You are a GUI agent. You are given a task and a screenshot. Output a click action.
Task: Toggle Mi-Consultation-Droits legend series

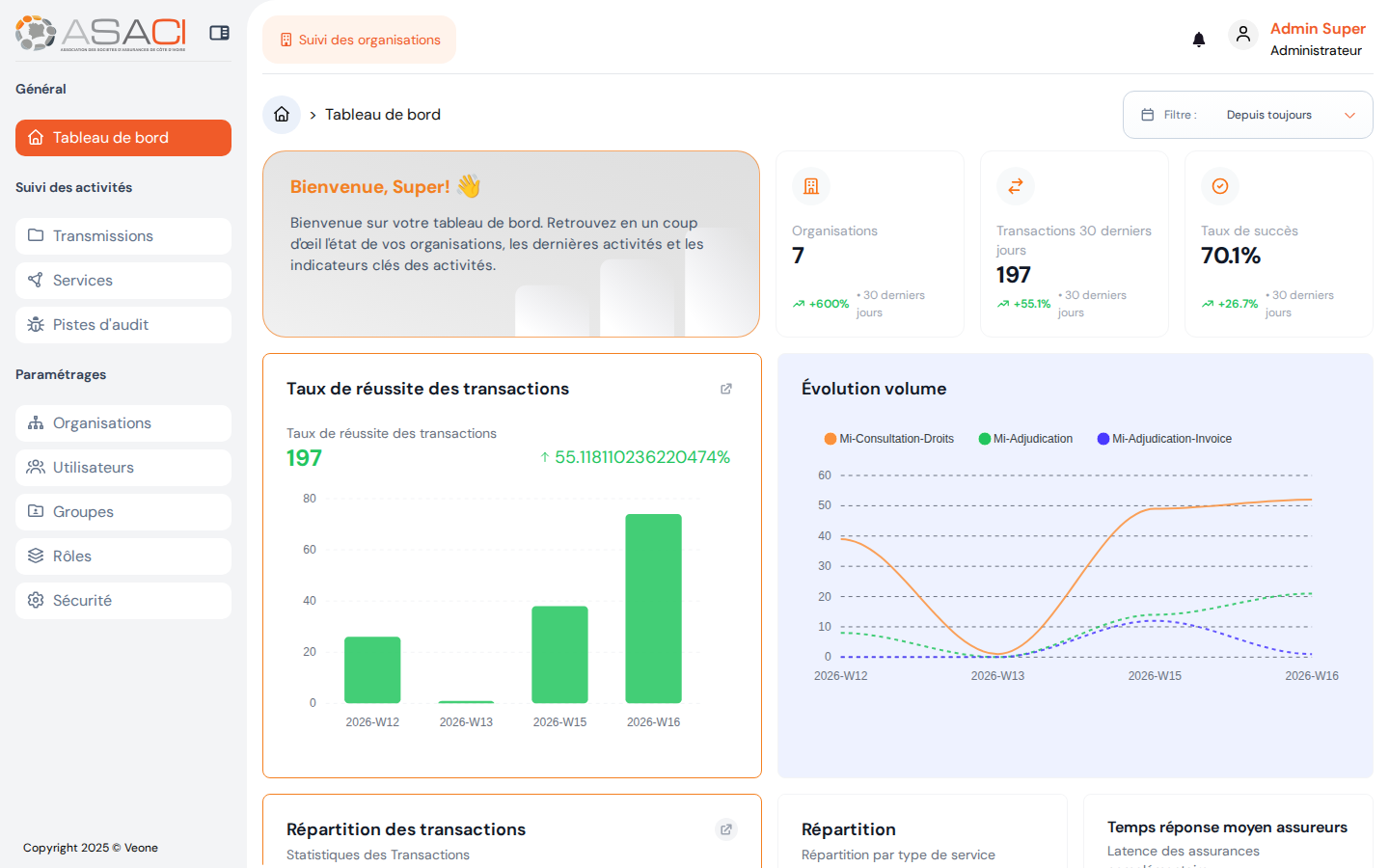[888, 439]
